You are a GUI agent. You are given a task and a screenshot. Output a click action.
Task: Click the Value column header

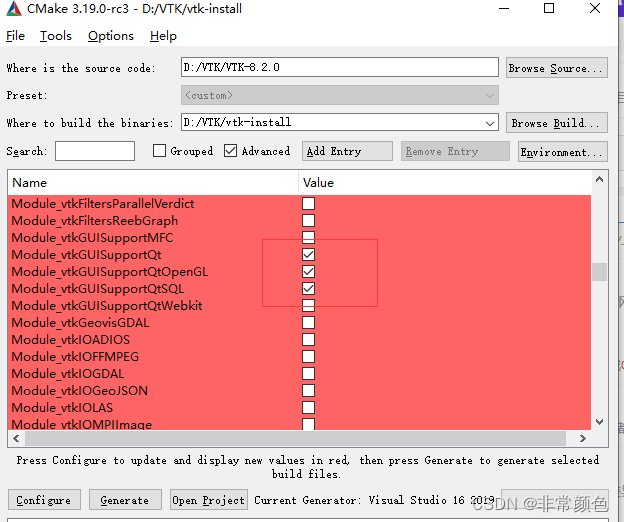445,183
